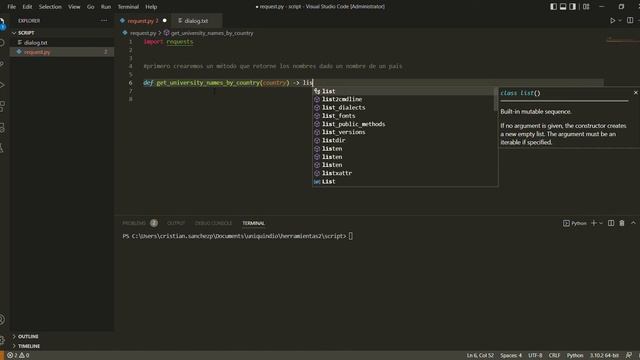The height and width of the screenshot is (360, 640).
Task: Switch to the dialog.txt editor tab
Action: point(196,20)
